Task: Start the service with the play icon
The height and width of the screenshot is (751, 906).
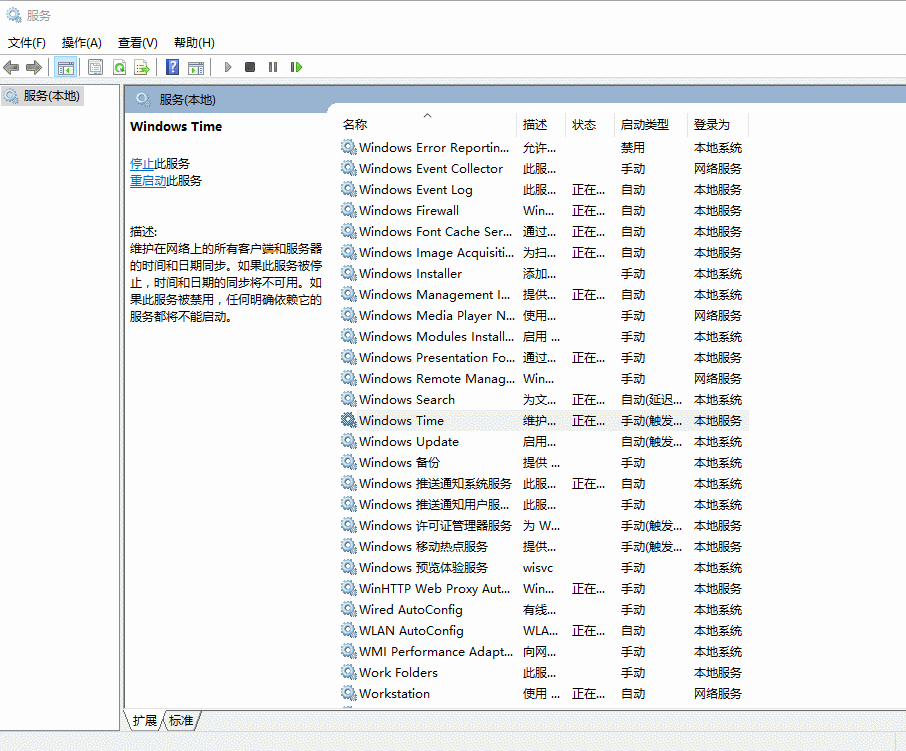Action: 227,66
